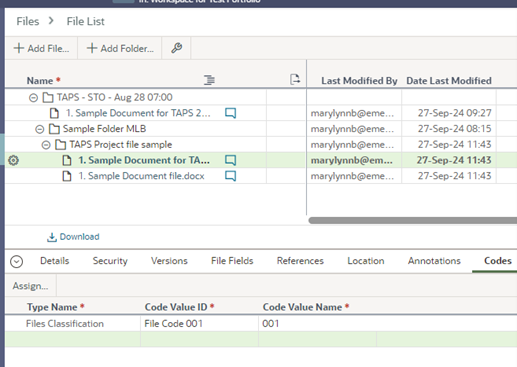
Task: Click the Add Folder button
Action: [120, 48]
